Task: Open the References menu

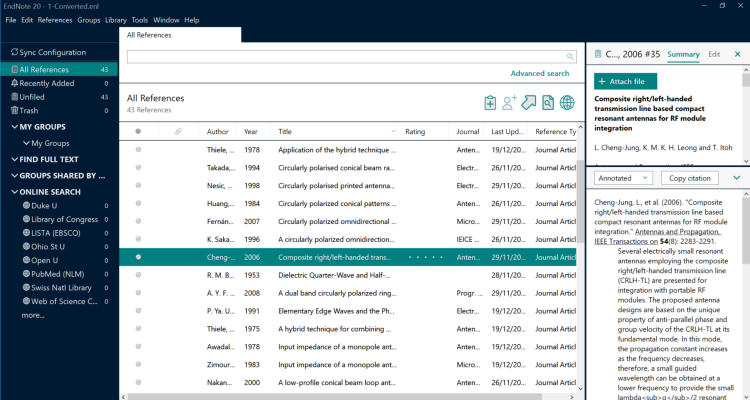Action: [55, 20]
